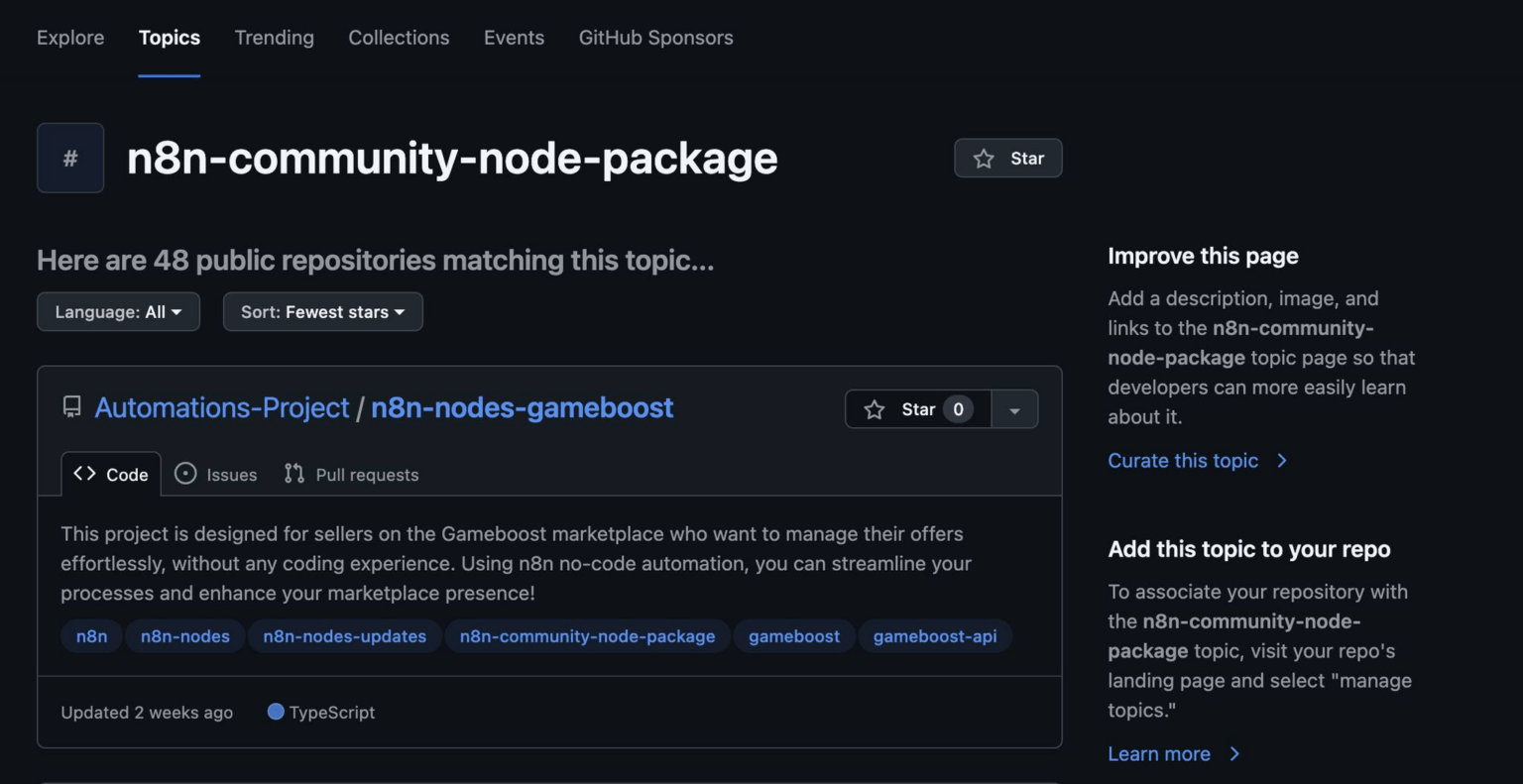Viewport: 1523px width, 784px height.
Task: Open the GitHub Sponsors tab
Action: coord(656,38)
